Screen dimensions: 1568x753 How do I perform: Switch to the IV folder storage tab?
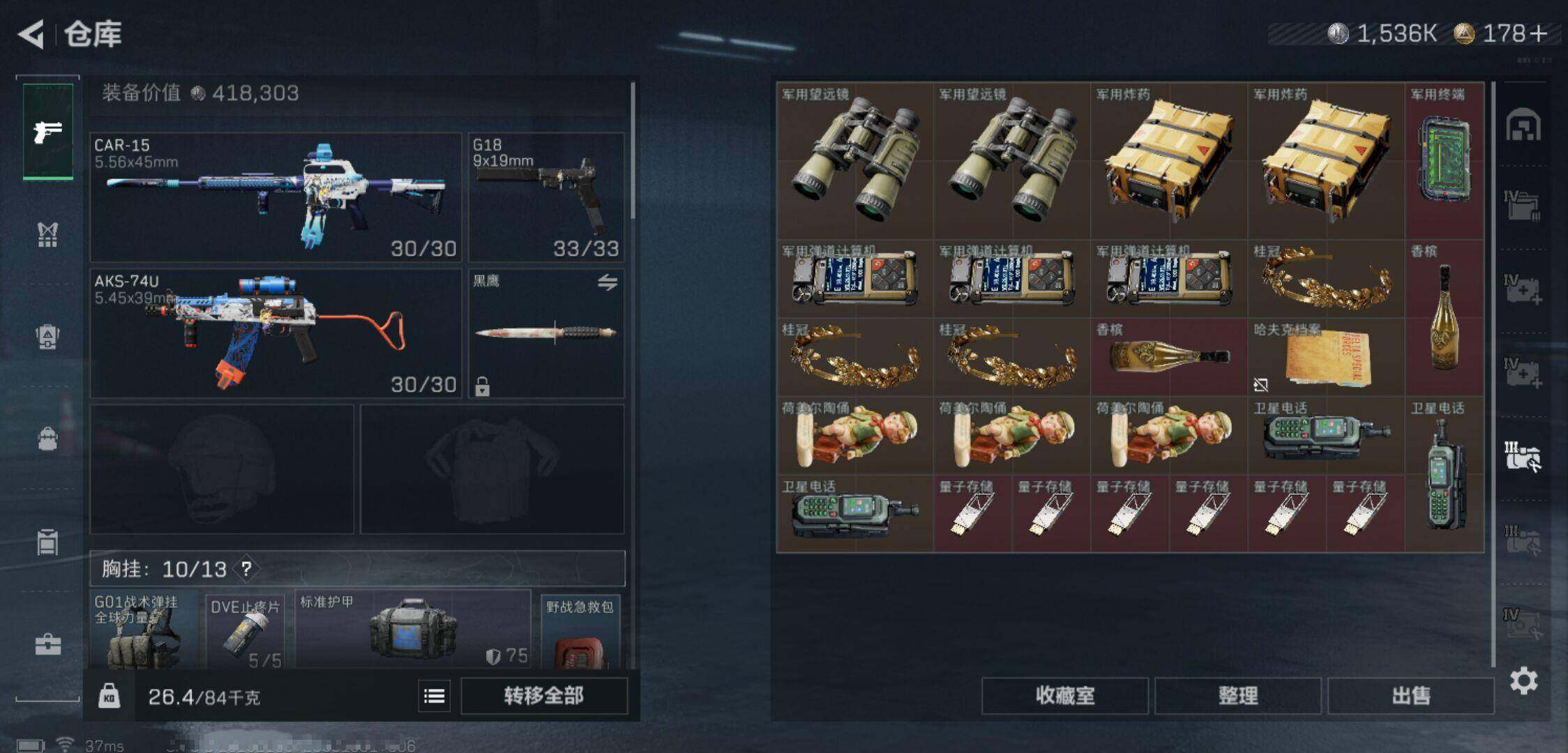point(1522,206)
